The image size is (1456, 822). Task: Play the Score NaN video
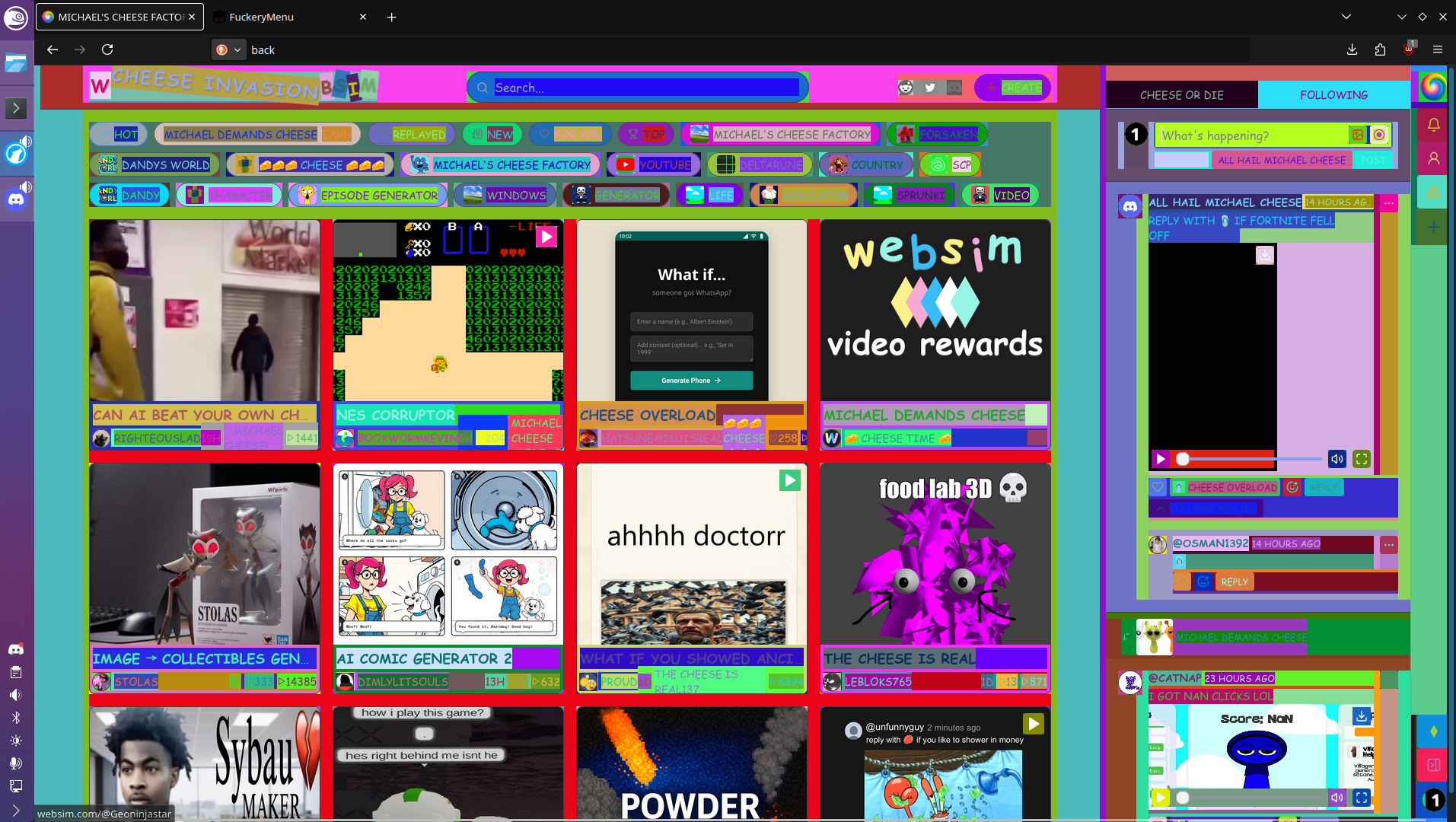click(1161, 798)
